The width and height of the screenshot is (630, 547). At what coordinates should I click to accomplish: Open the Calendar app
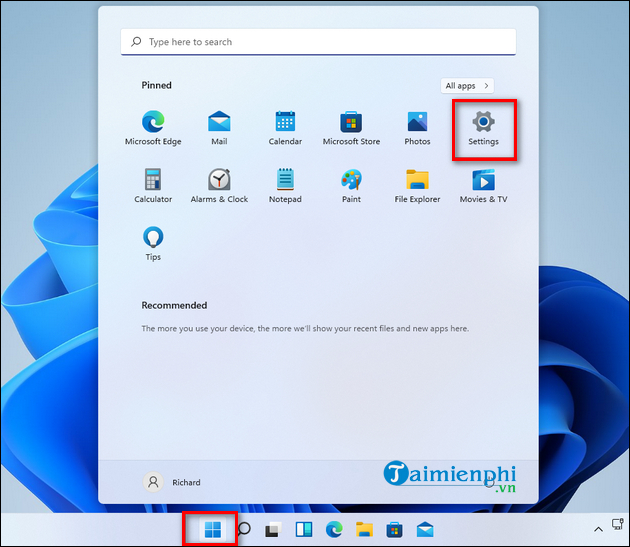(285, 123)
